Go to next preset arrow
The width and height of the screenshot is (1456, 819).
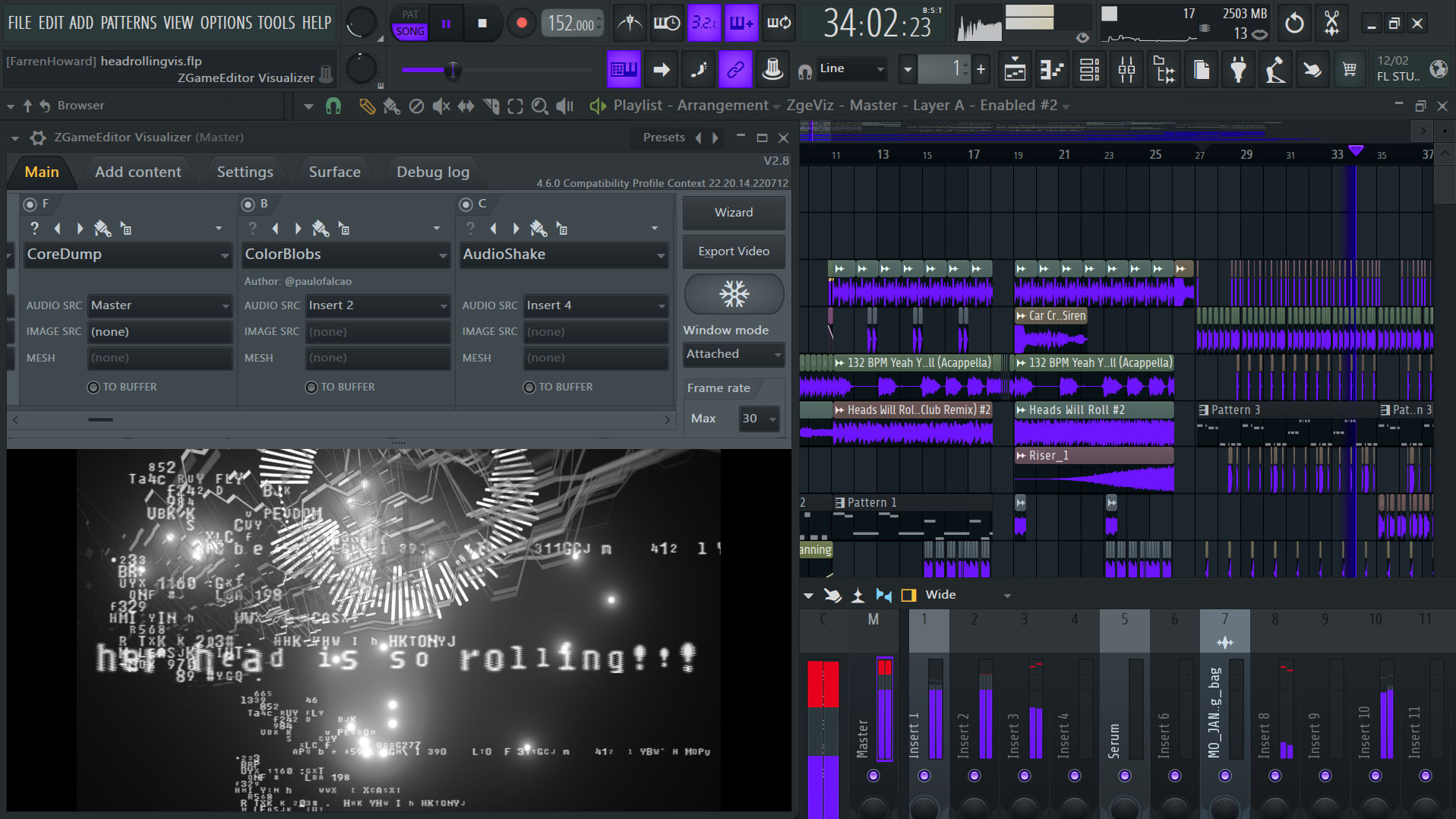click(715, 138)
